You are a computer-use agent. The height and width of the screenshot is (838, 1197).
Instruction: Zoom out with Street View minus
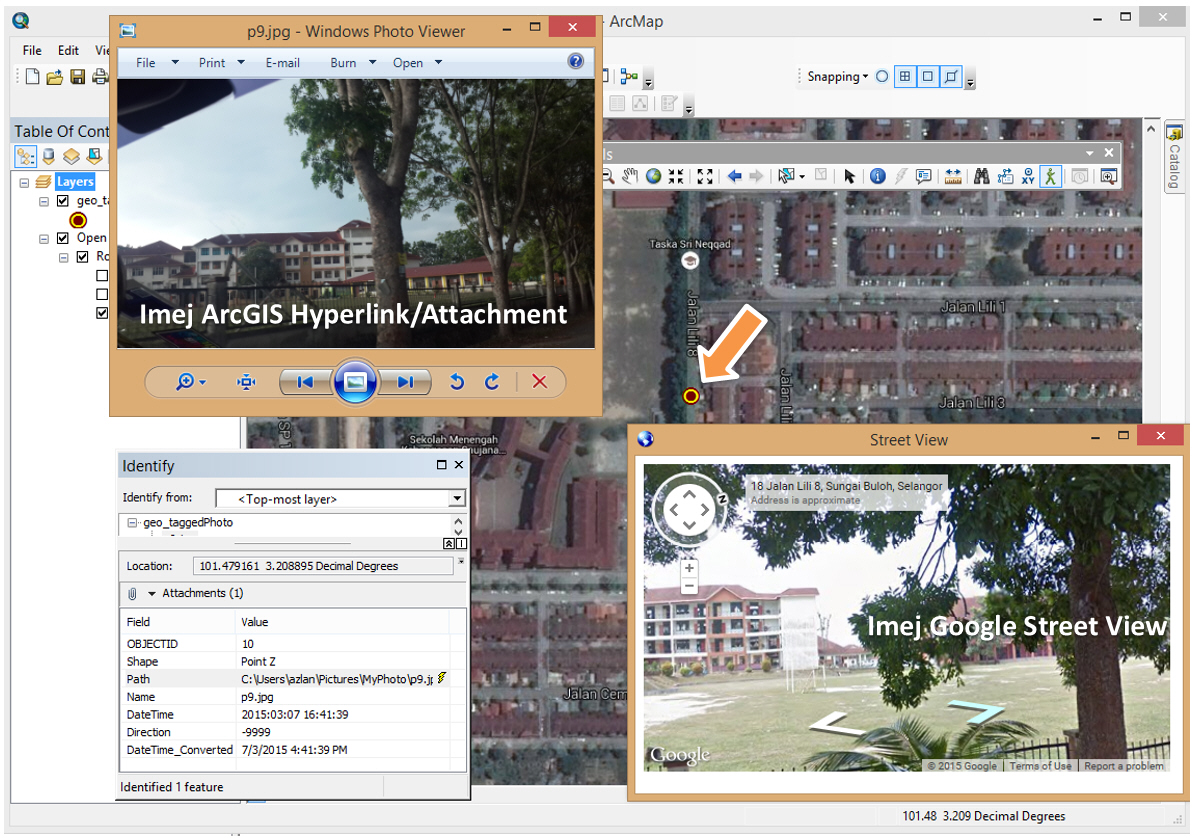(x=689, y=586)
